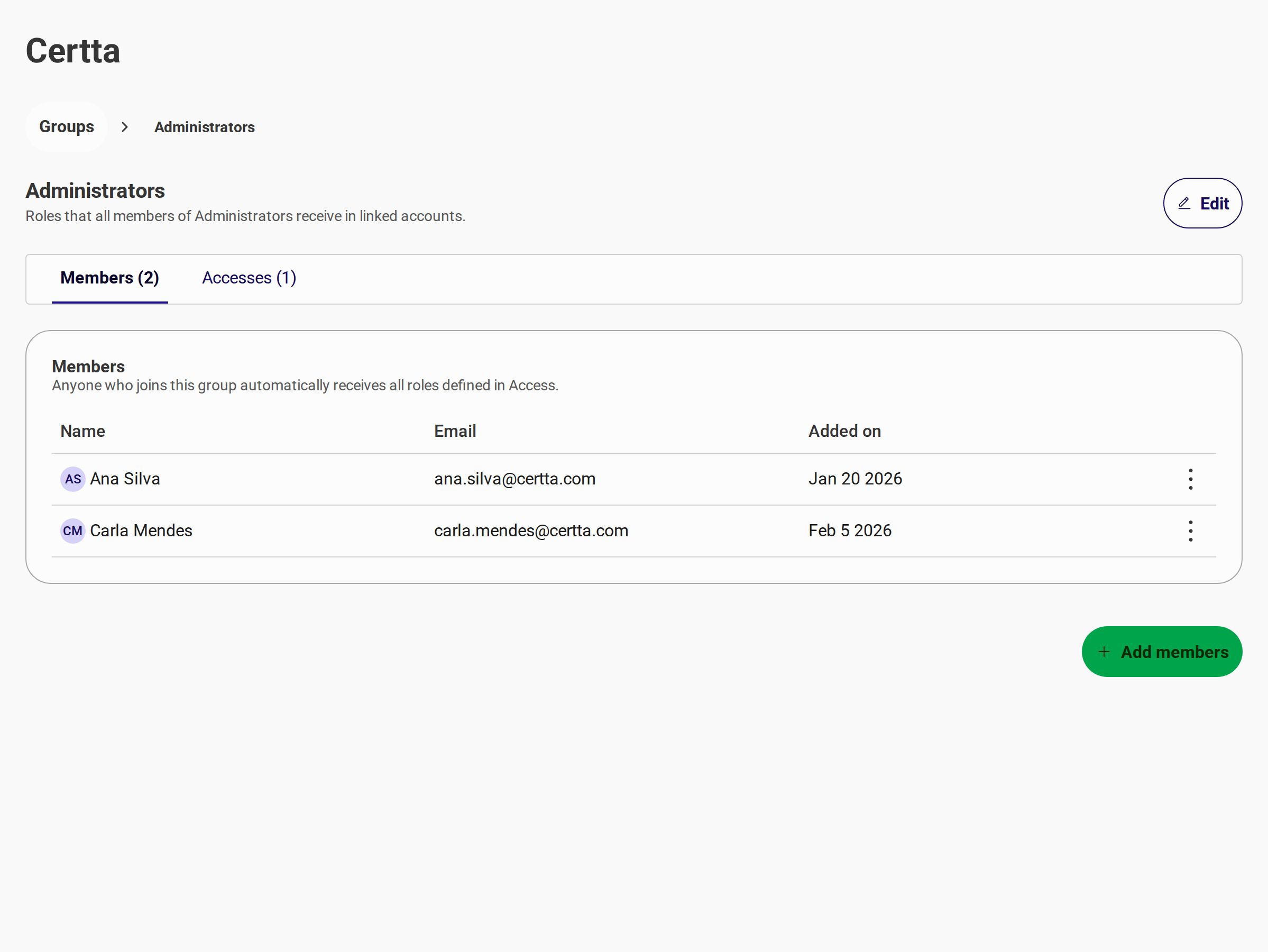
Task: Open Ana Silva's three-dot options menu
Action: click(1190, 479)
